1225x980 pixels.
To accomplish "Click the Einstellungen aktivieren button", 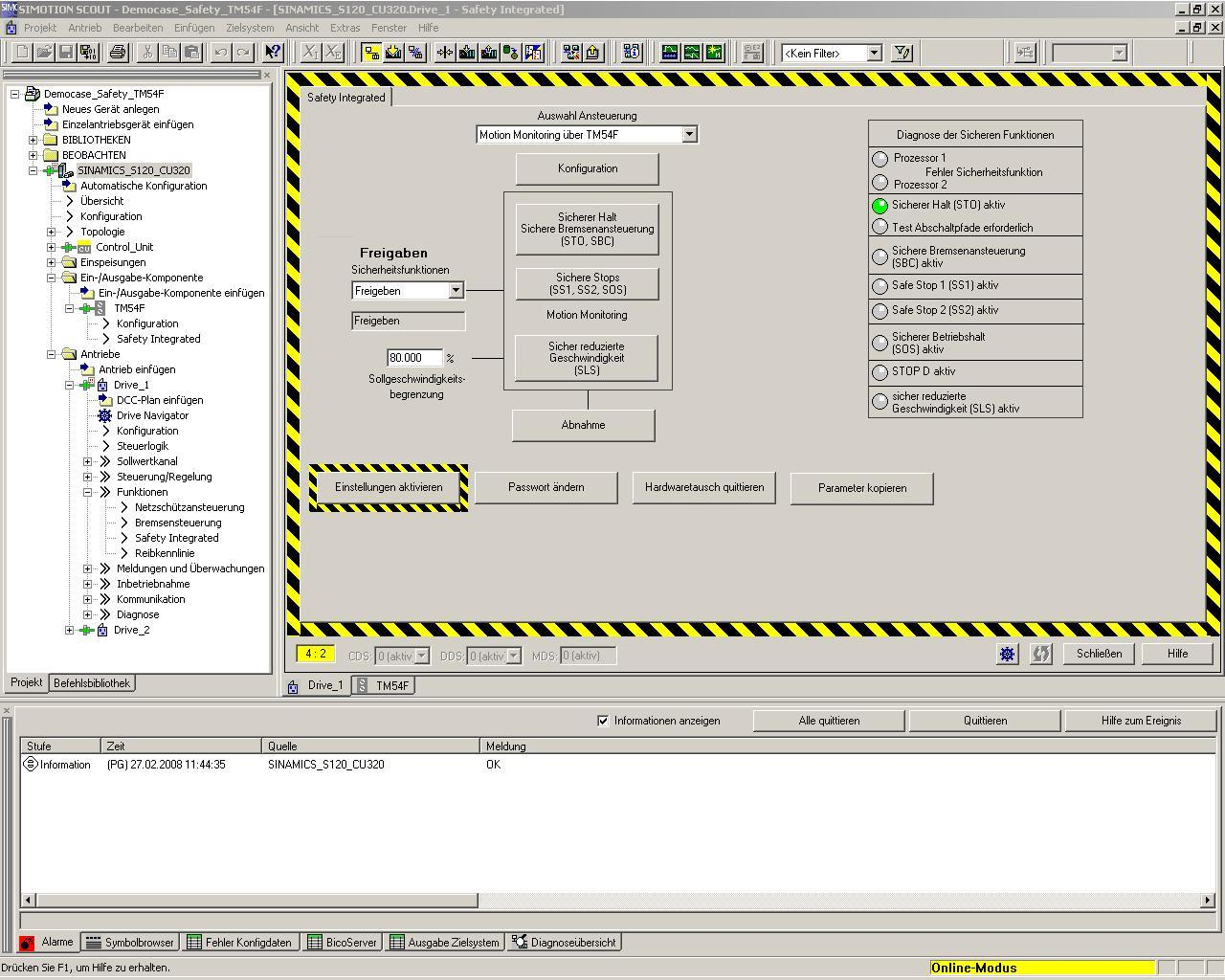I will 389,488.
